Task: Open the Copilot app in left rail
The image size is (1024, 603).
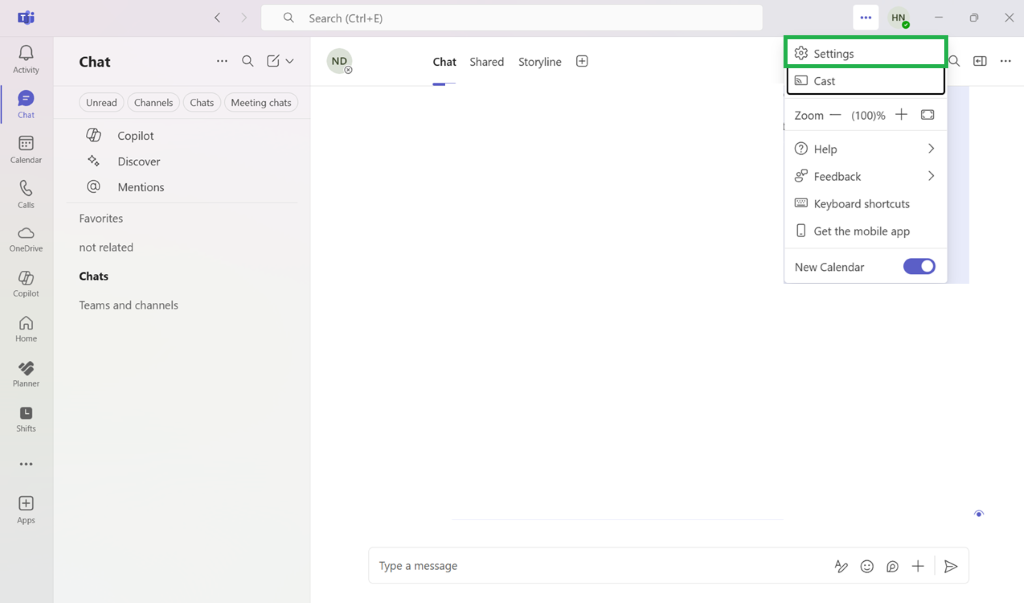Action: coord(26,284)
